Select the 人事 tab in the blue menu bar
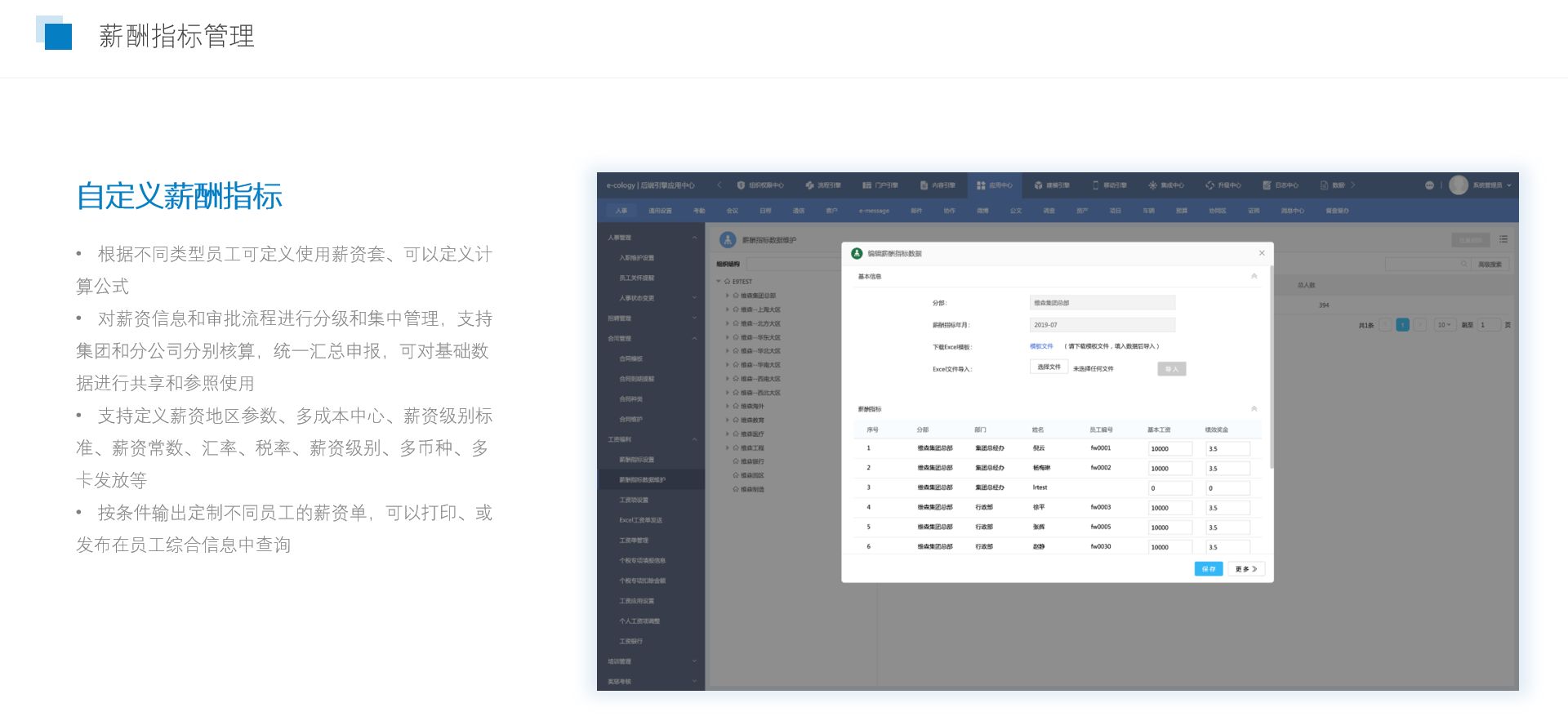1568x721 pixels. [621, 211]
